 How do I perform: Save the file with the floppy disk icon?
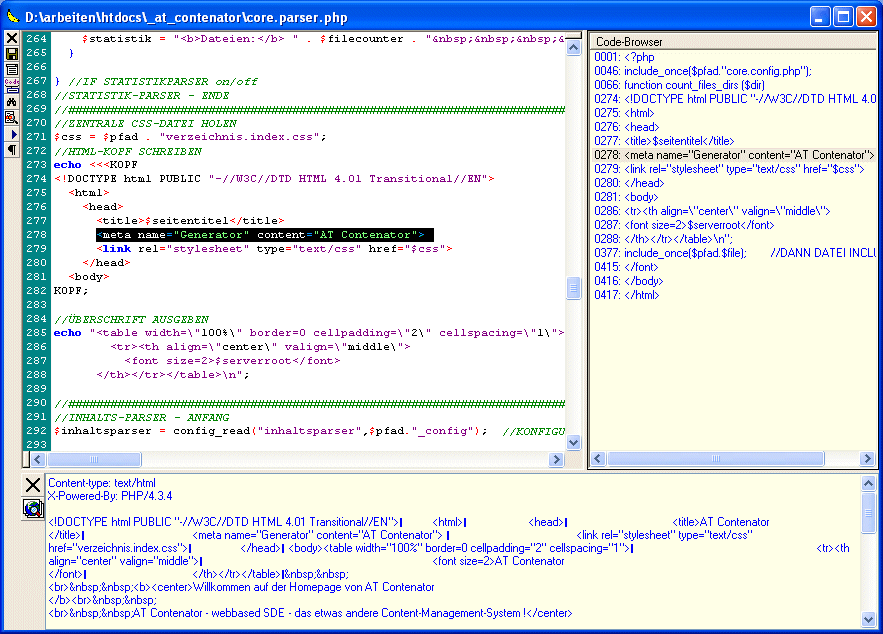coord(12,54)
